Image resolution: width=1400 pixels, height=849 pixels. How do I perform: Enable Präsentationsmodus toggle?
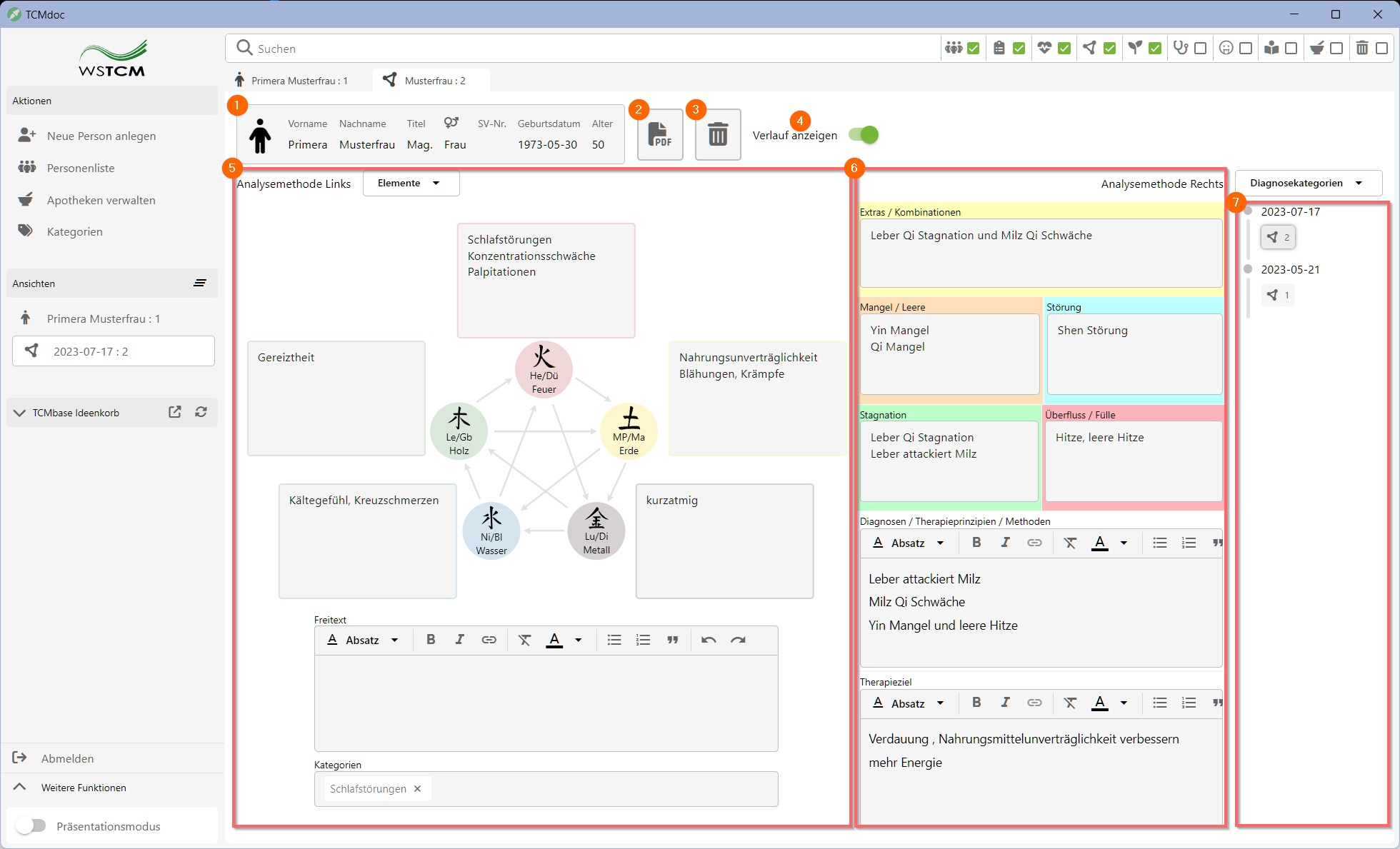(31, 825)
